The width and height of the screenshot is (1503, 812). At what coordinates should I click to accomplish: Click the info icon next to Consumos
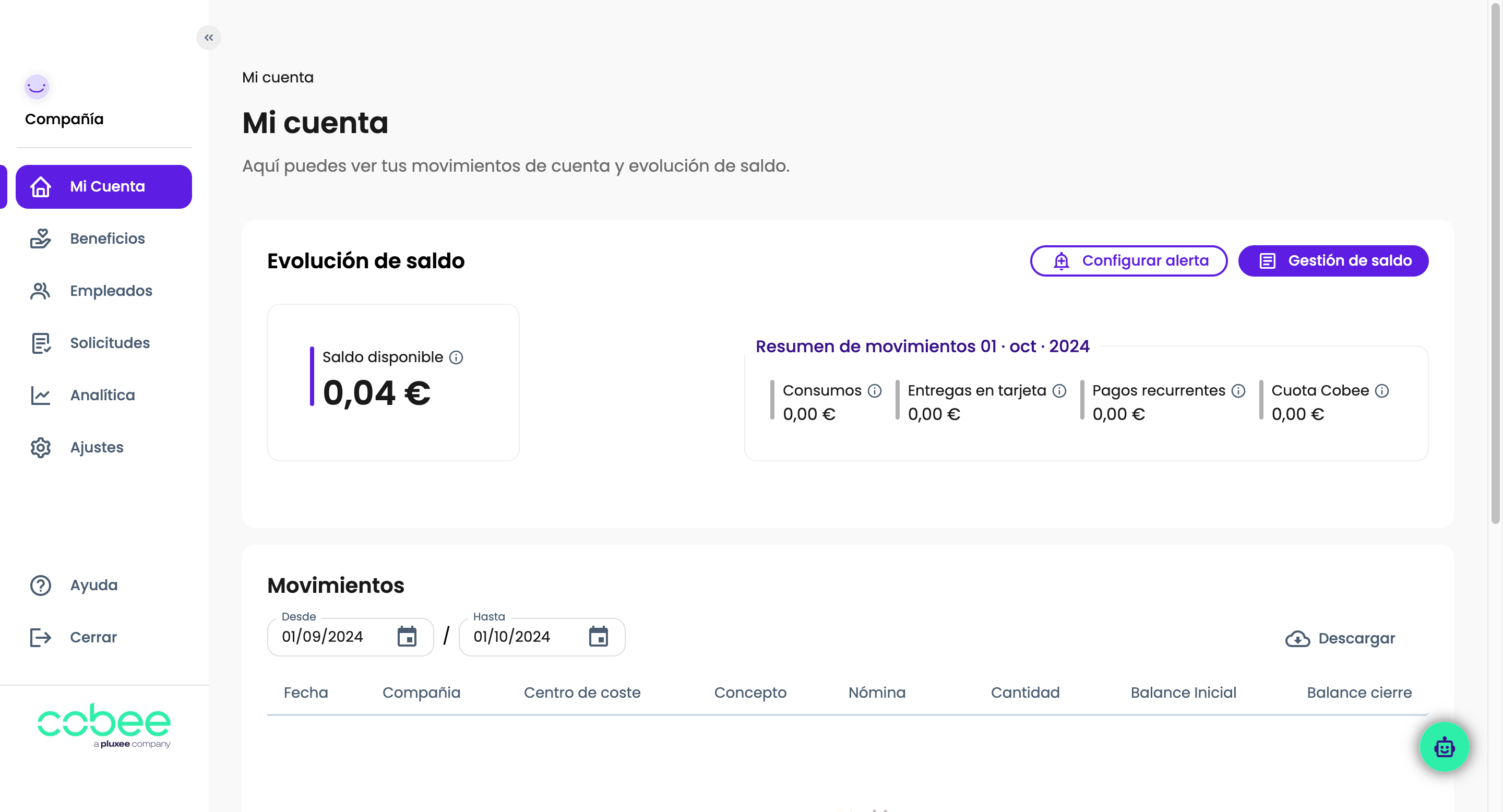point(874,391)
